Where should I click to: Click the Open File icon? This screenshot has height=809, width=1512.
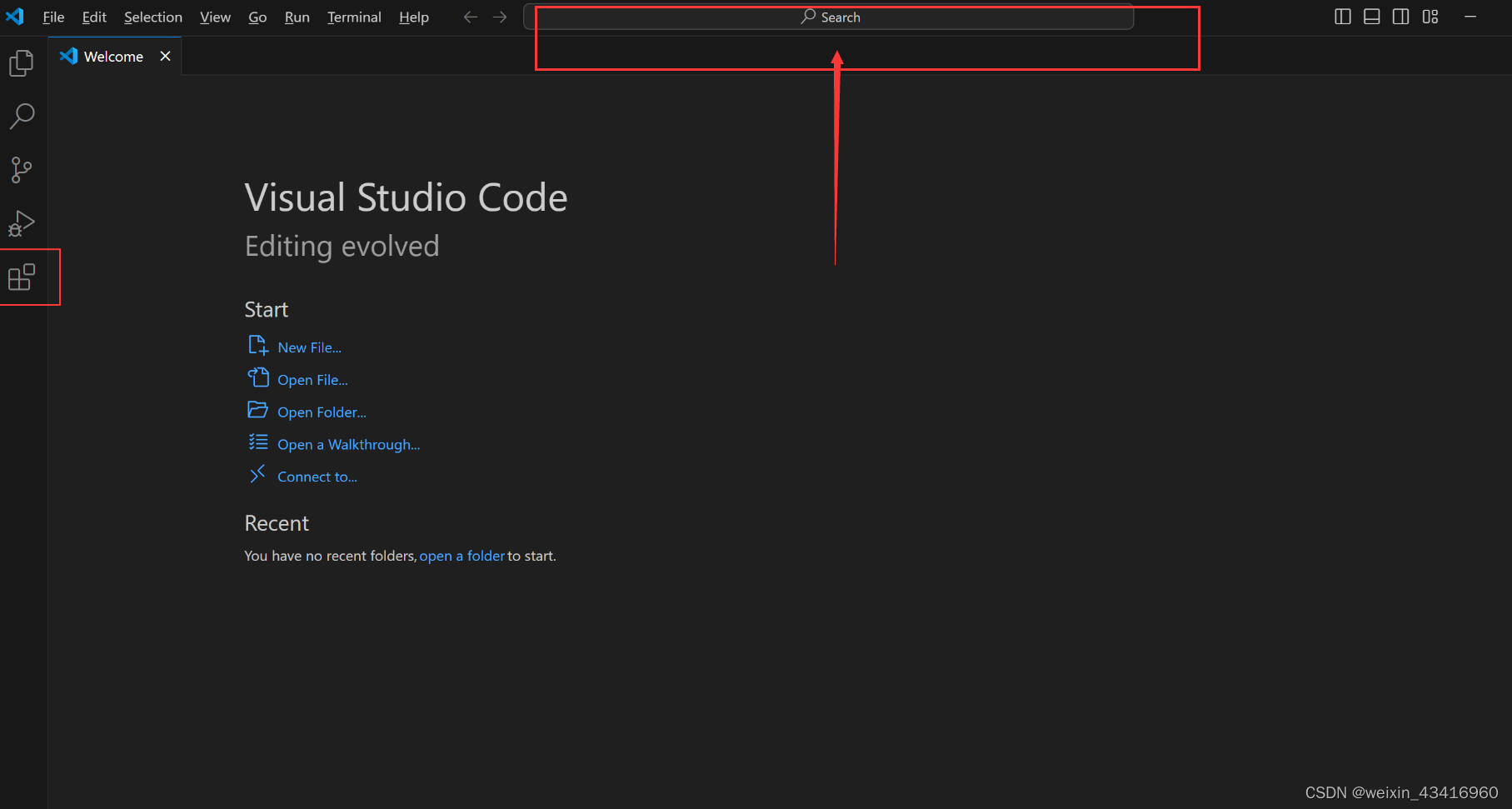pyautogui.click(x=258, y=377)
